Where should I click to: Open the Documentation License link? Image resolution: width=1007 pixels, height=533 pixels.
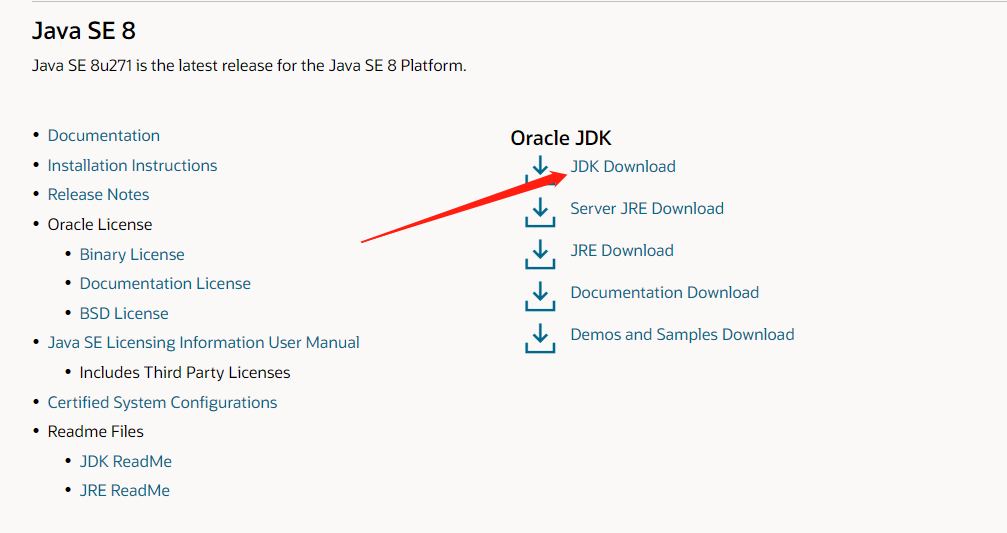tap(165, 283)
